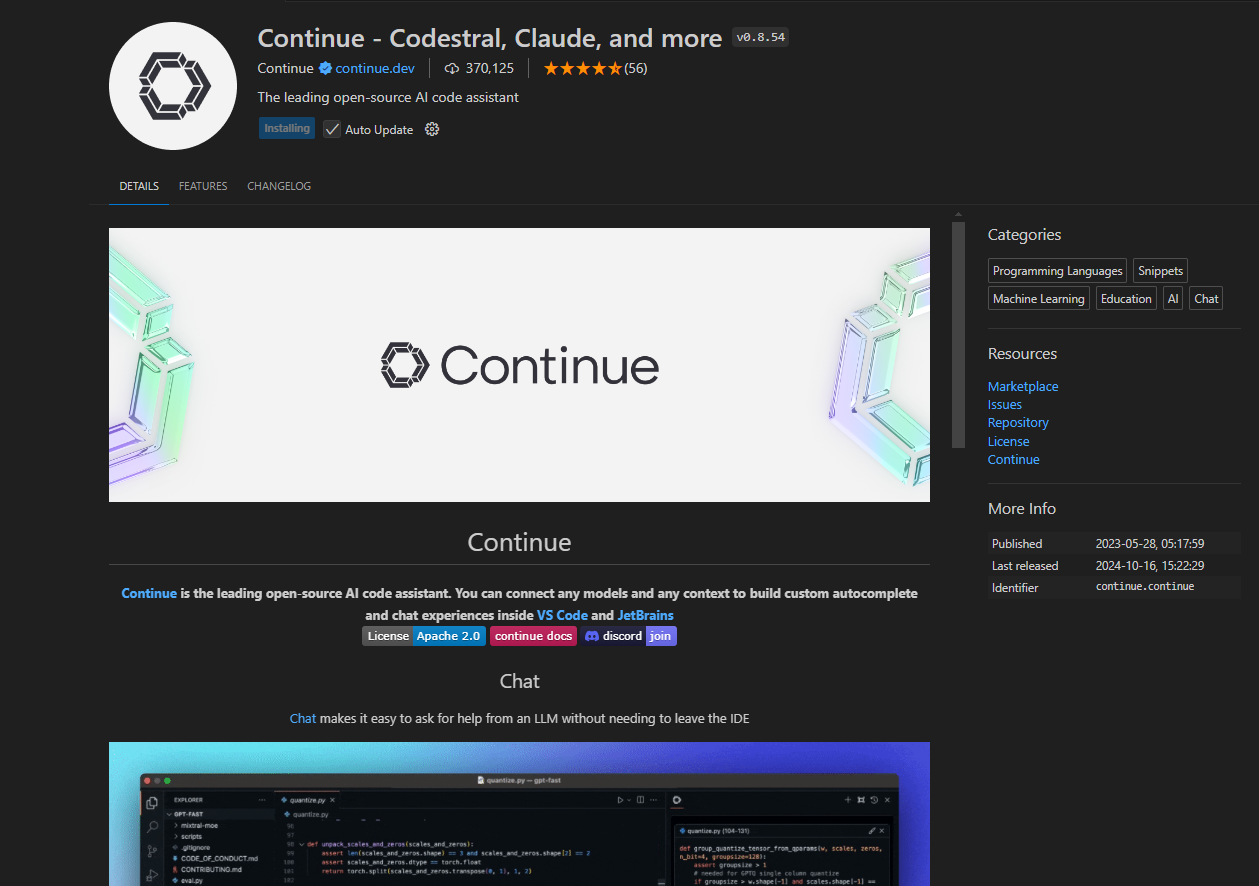
Task: Open the Issues resource link
Action: point(1005,405)
